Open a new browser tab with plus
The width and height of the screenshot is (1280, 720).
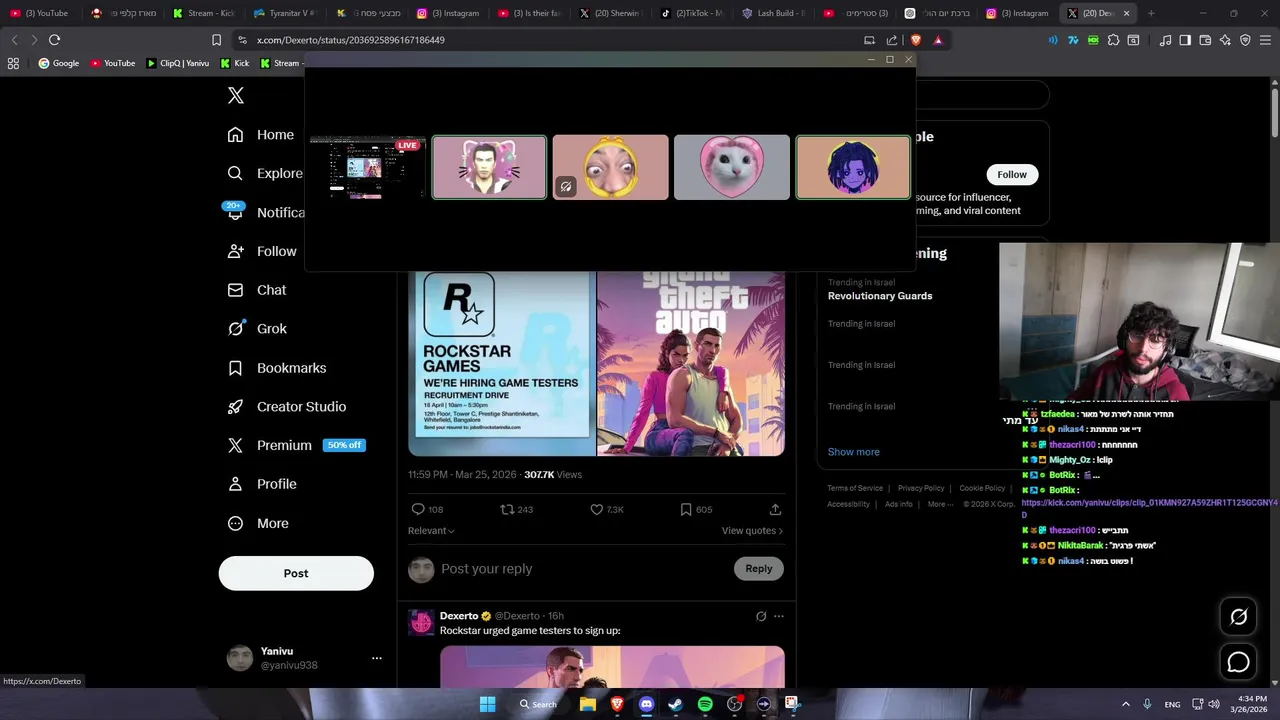[1151, 13]
